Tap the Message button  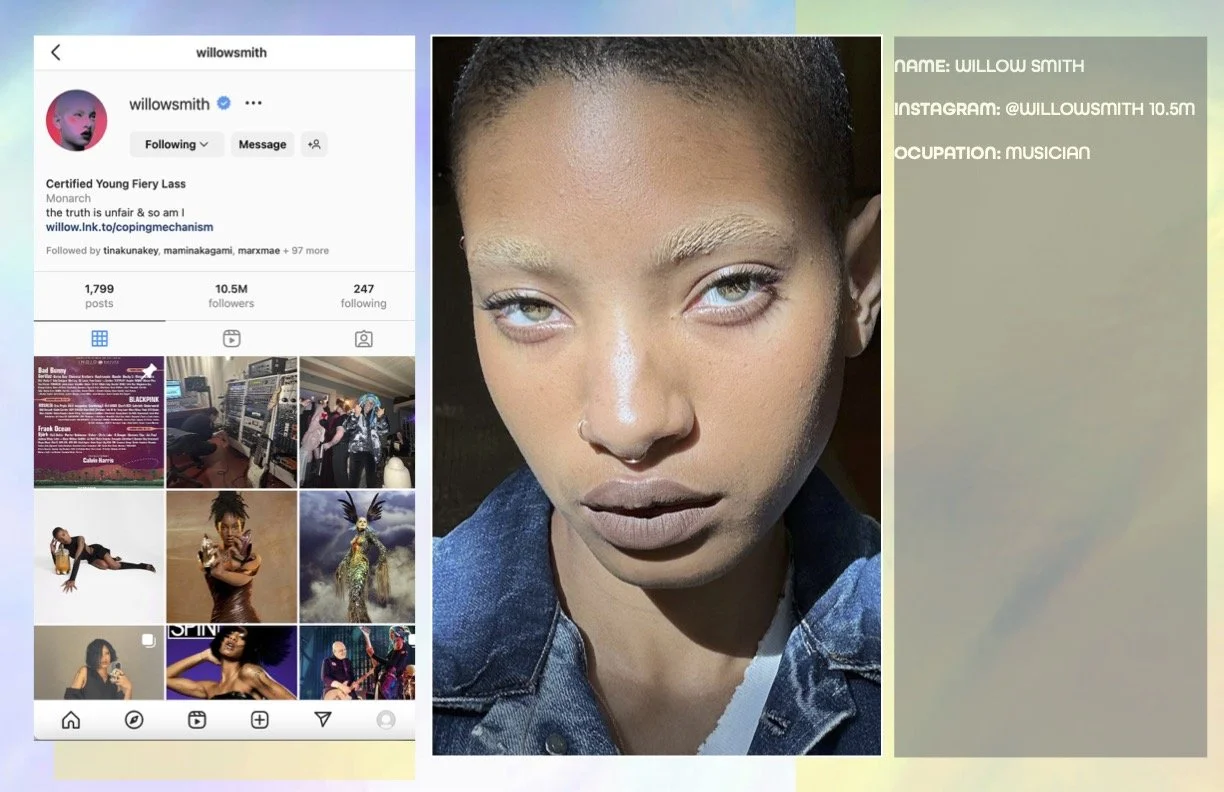click(263, 144)
